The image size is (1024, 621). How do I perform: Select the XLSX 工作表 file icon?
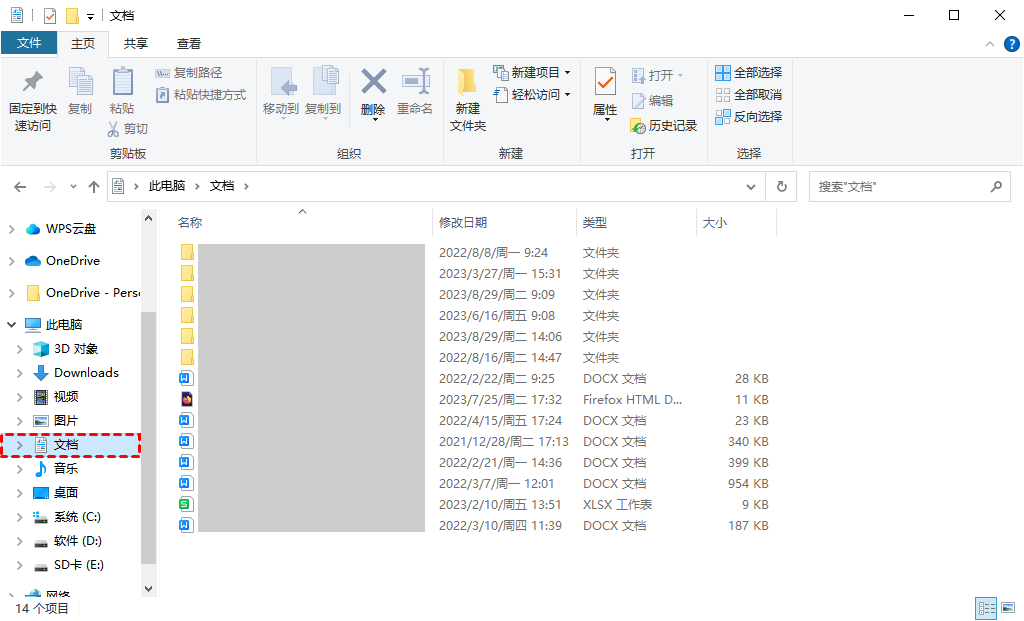(187, 504)
